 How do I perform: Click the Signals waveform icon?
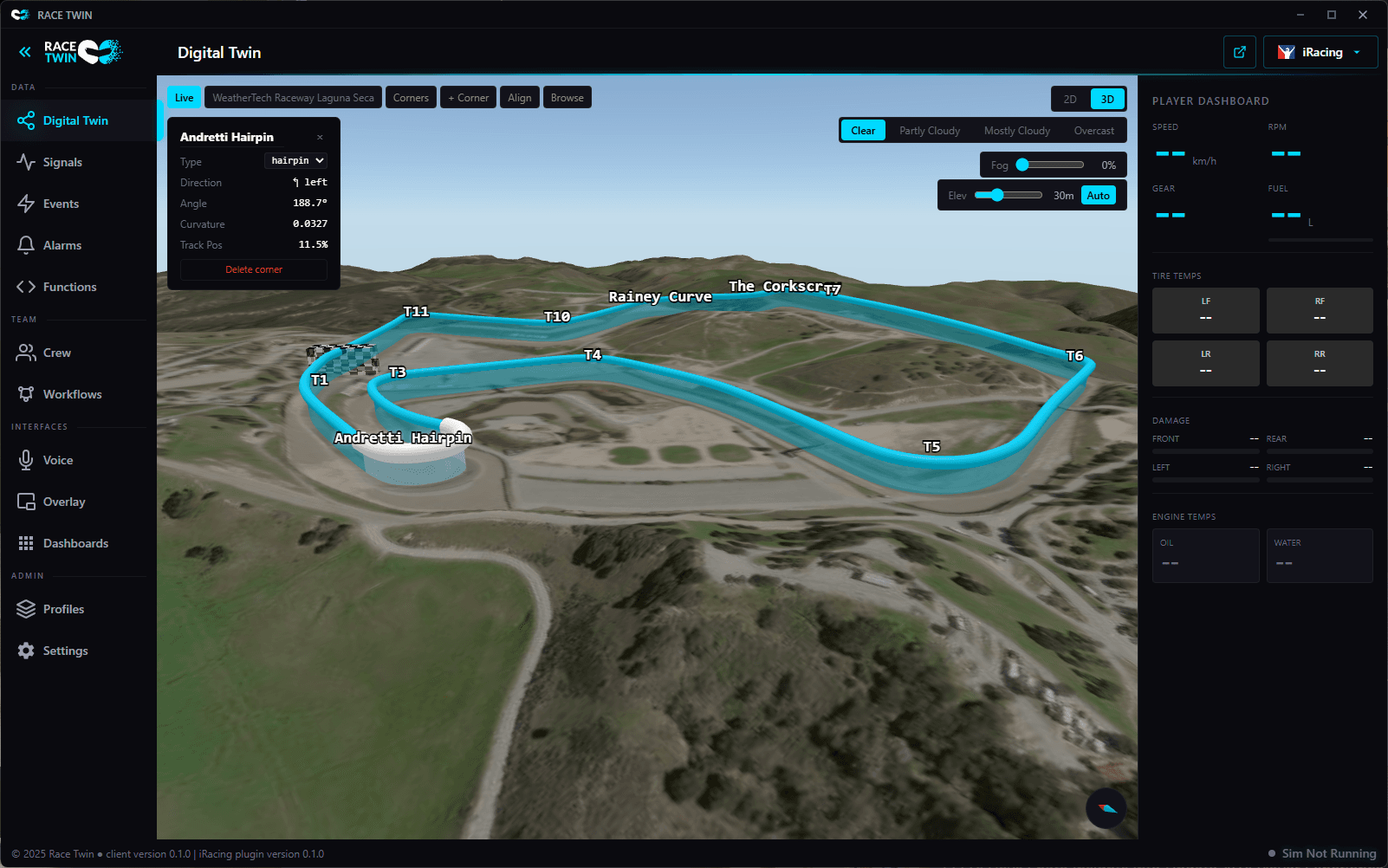26,162
